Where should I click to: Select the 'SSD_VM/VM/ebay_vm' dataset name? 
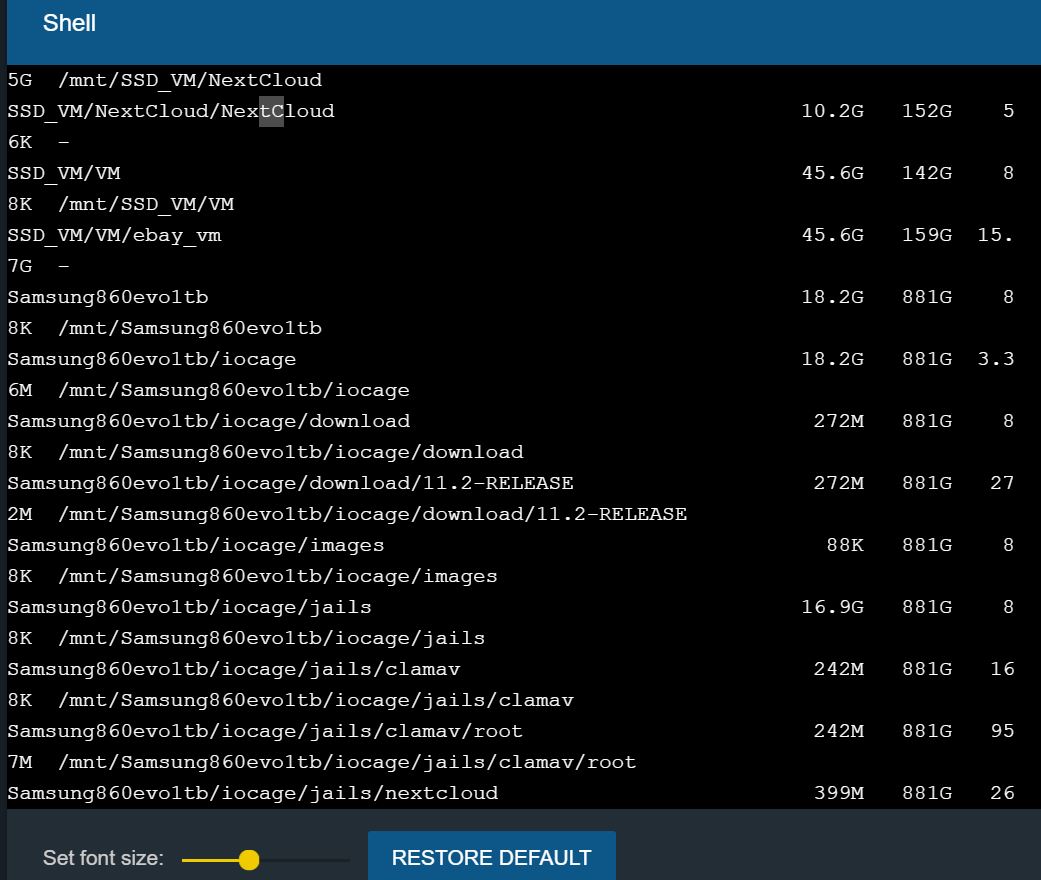click(114, 235)
